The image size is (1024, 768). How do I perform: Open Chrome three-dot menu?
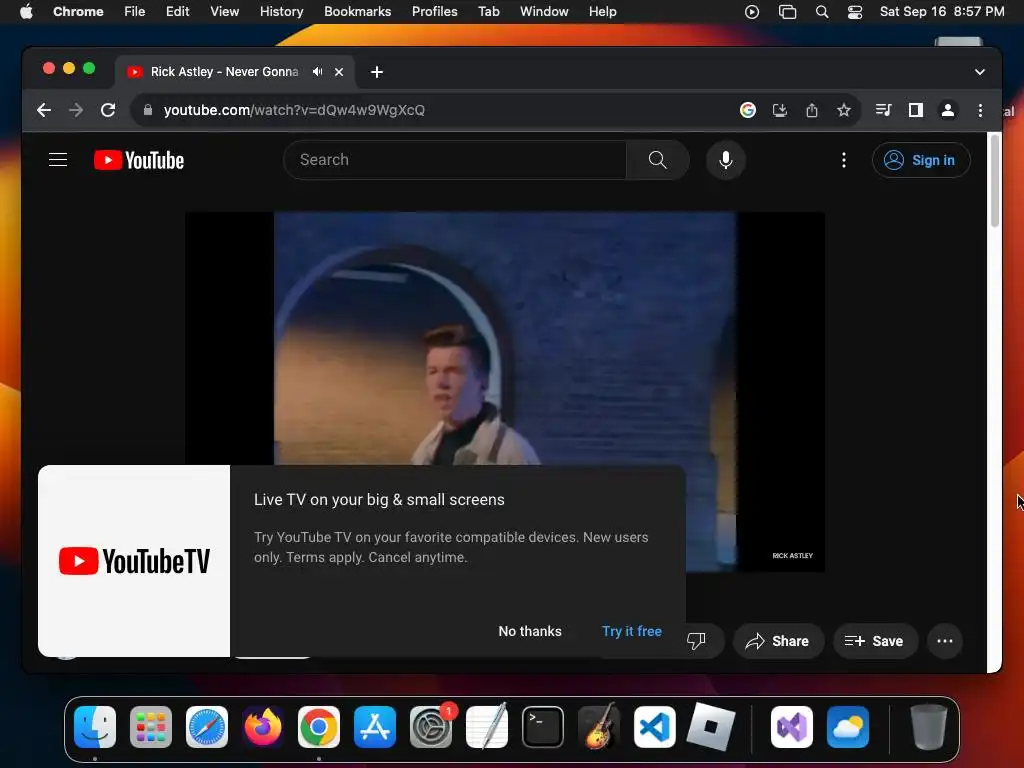point(980,110)
